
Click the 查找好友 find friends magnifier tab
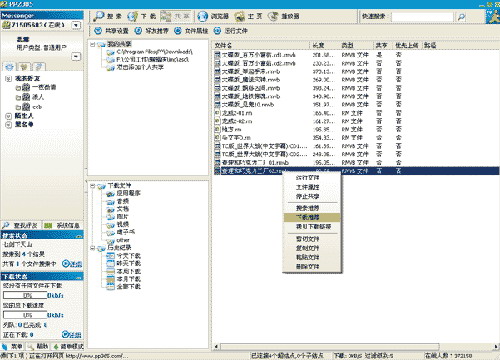pyautogui.click(x=21, y=225)
